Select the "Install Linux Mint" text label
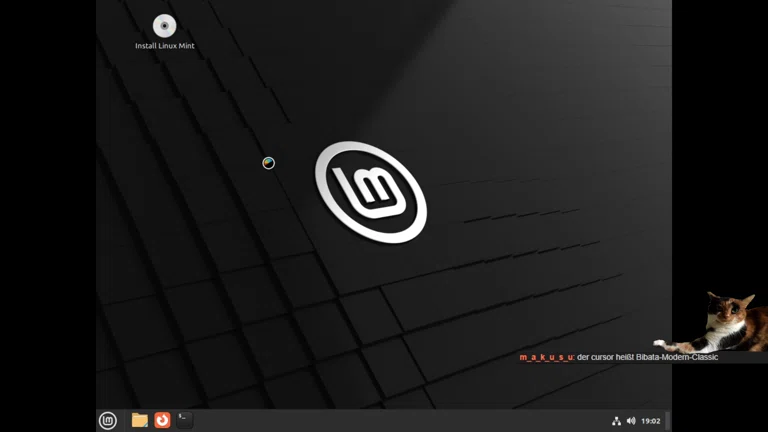768x432 pixels. pos(165,46)
